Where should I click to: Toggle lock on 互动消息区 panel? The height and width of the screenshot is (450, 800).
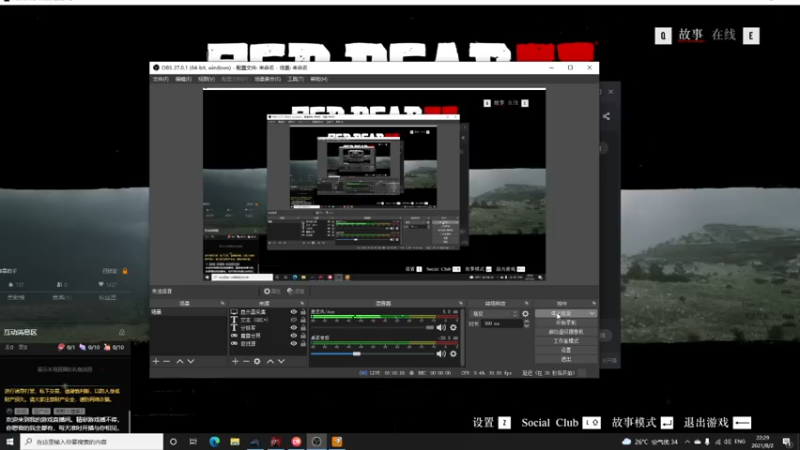coord(122,332)
